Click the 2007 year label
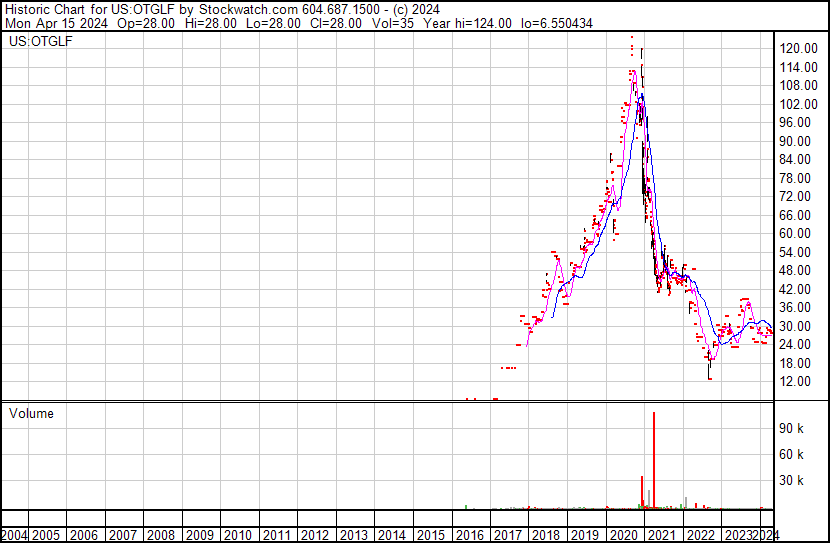 (x=123, y=535)
